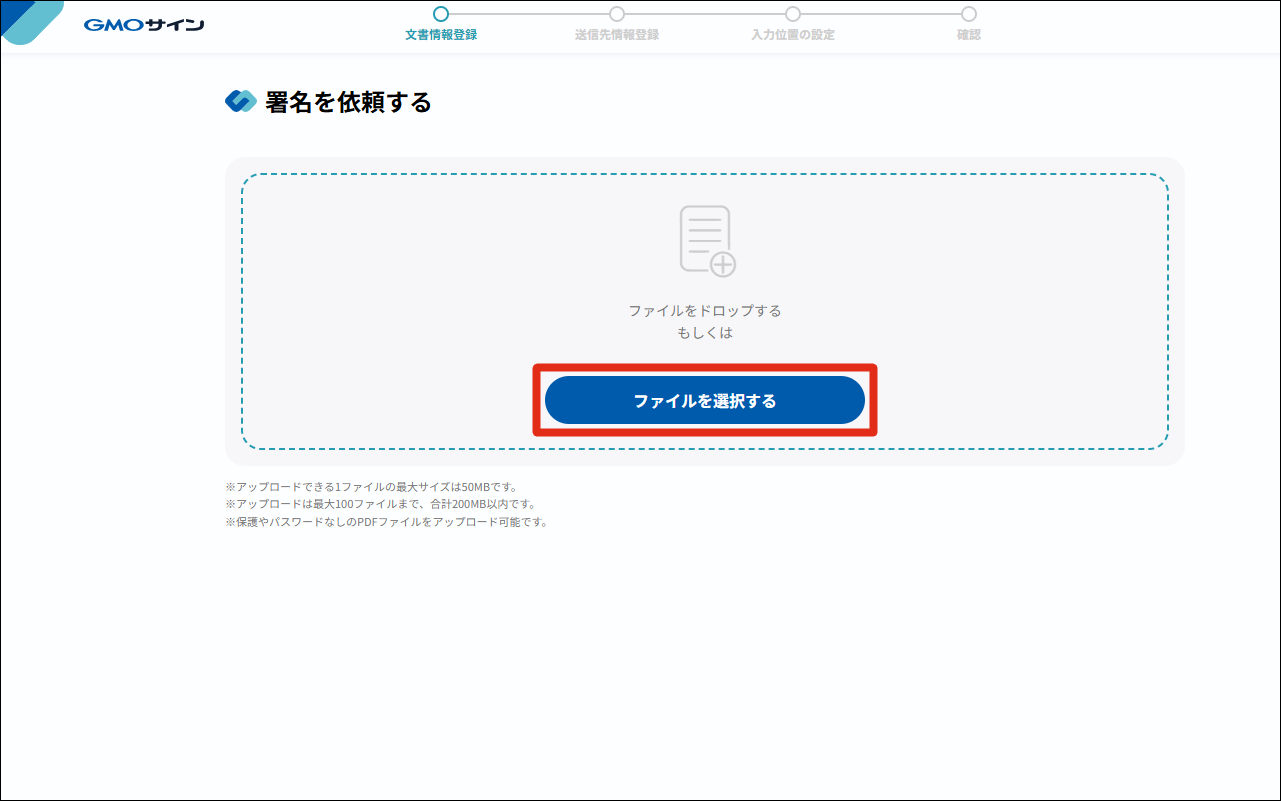Image resolution: width=1281 pixels, height=801 pixels.
Task: Open the 入力位置の設定 step label
Action: (793, 35)
